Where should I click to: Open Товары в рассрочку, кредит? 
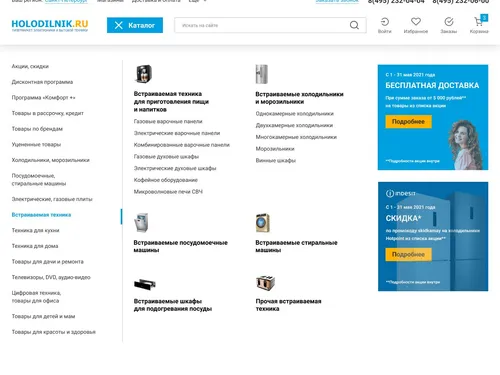coord(48,113)
